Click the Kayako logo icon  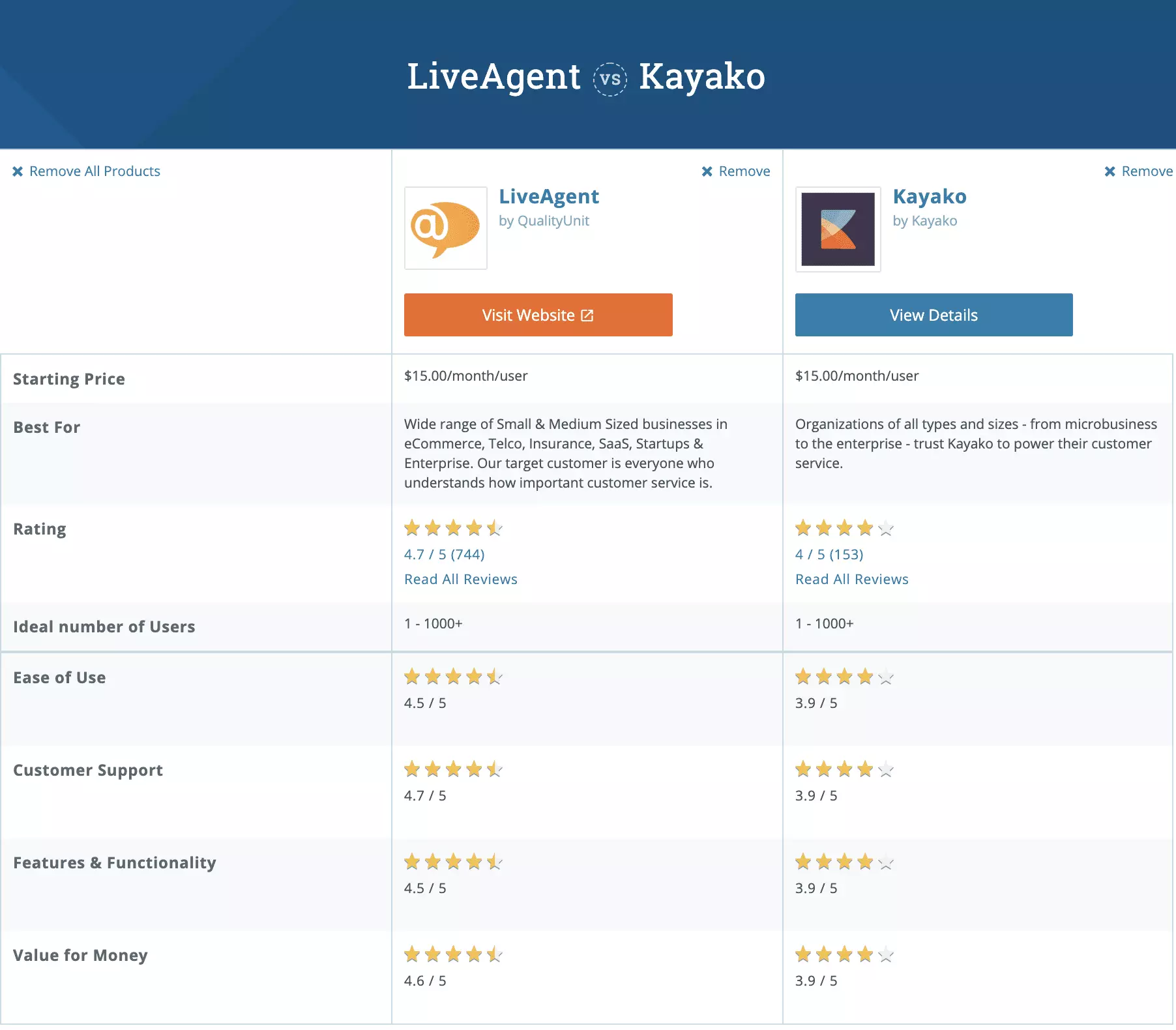tap(838, 229)
